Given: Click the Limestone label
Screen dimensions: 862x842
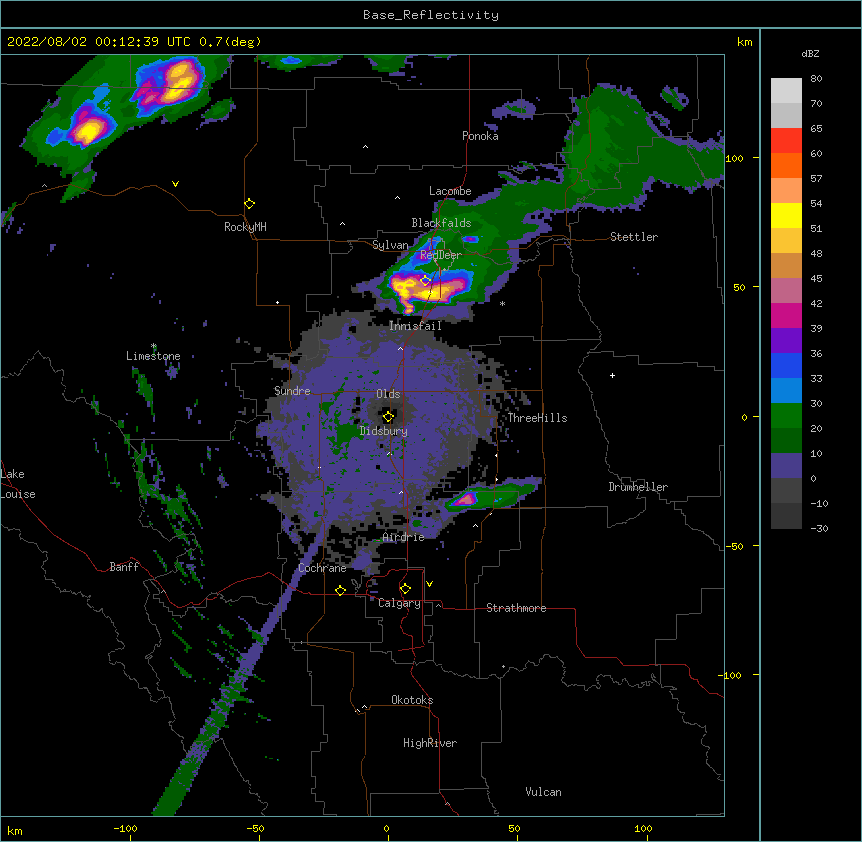Looking at the screenshot, I should [x=153, y=356].
